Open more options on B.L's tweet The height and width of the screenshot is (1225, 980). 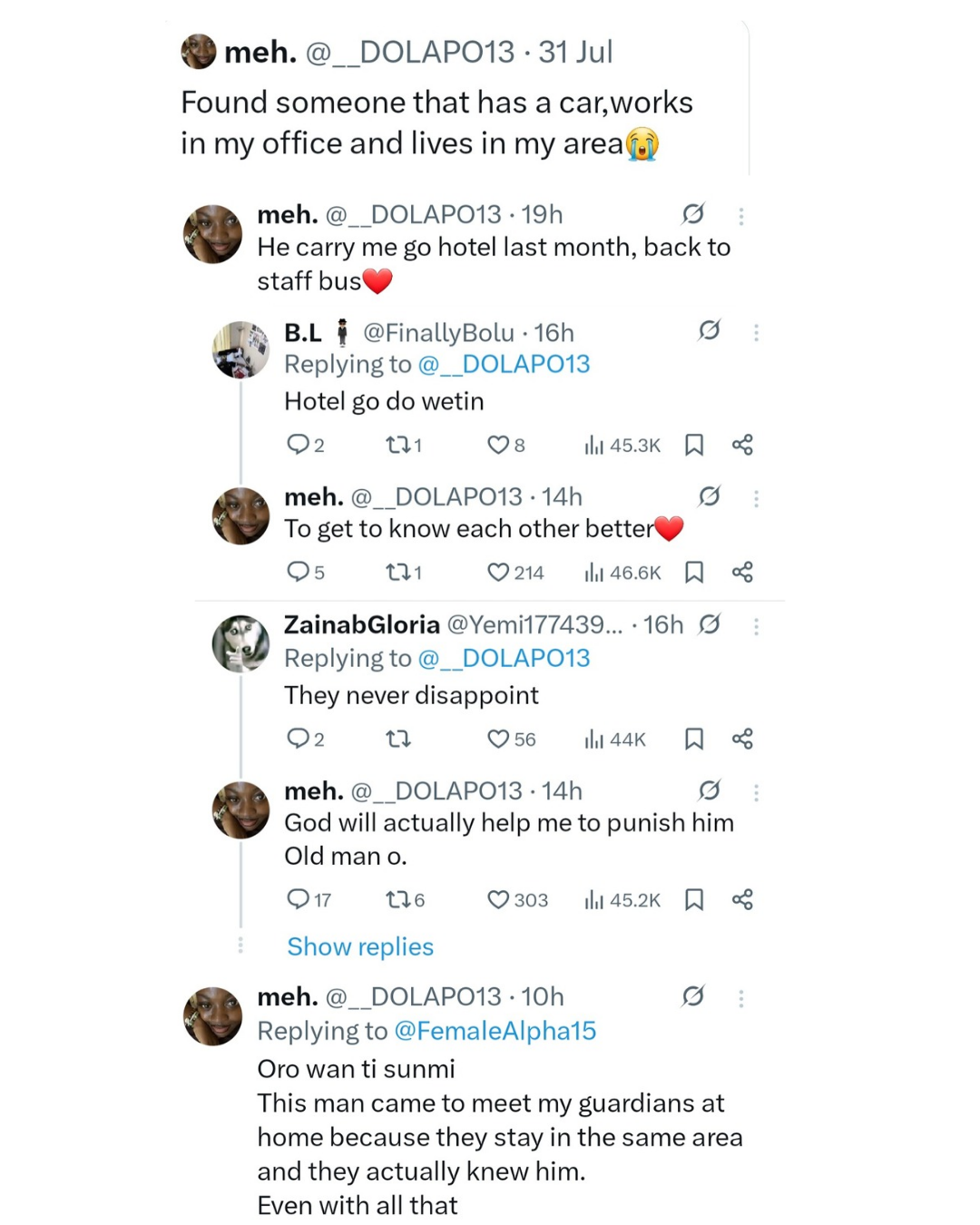click(x=756, y=333)
